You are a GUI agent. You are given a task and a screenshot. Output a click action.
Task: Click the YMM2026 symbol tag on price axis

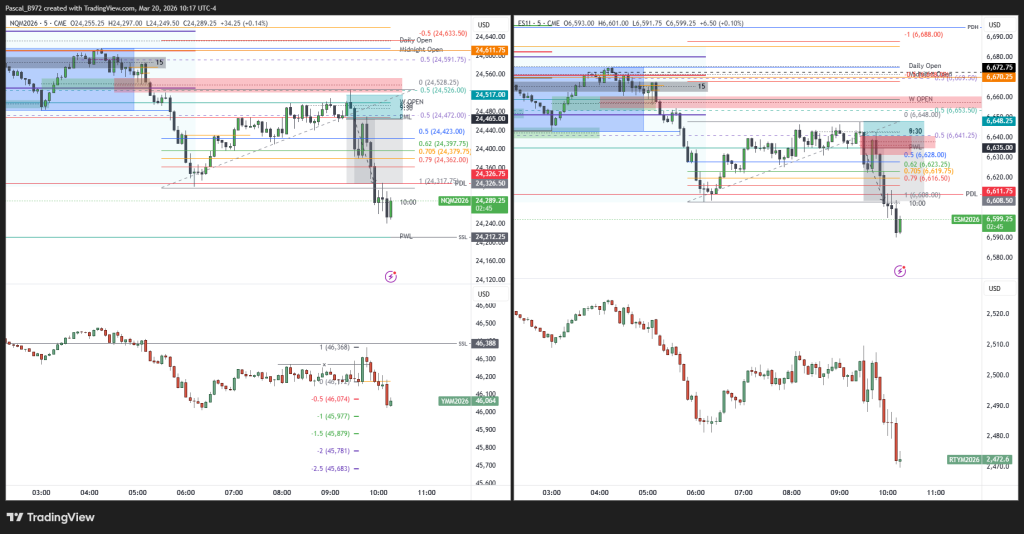[456, 401]
